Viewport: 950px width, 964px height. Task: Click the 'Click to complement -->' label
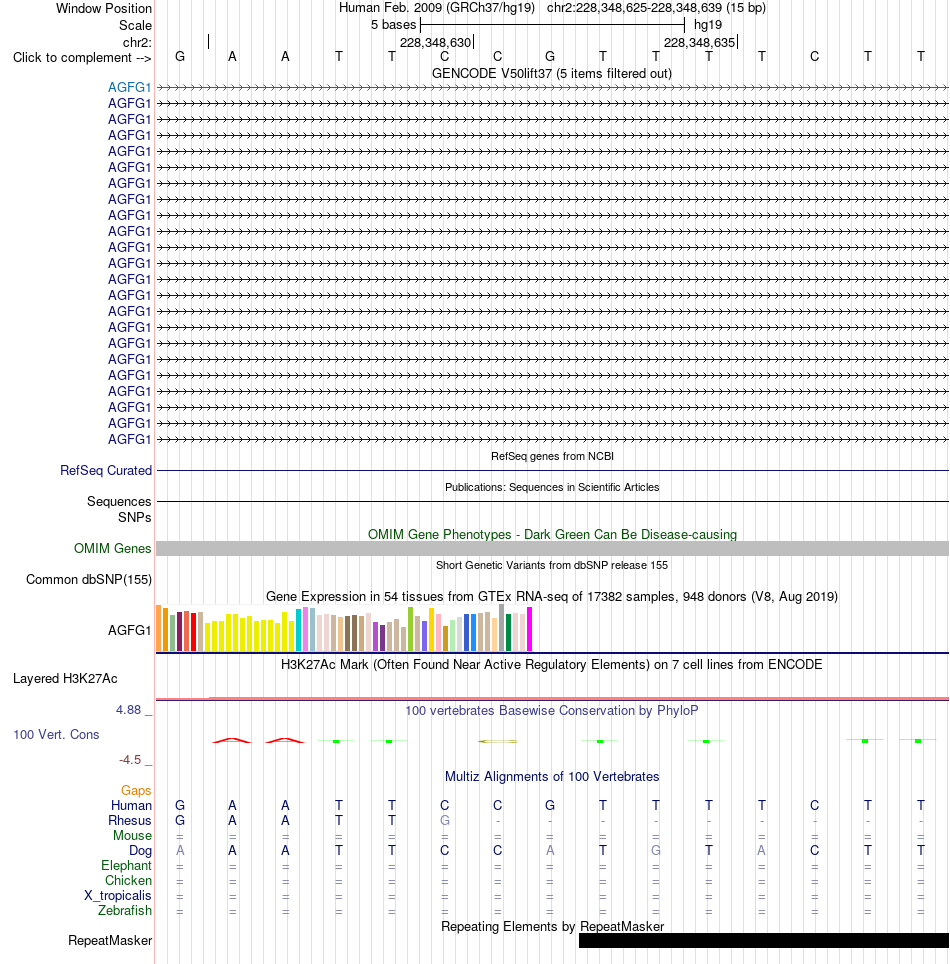pyautogui.click(x=82, y=57)
